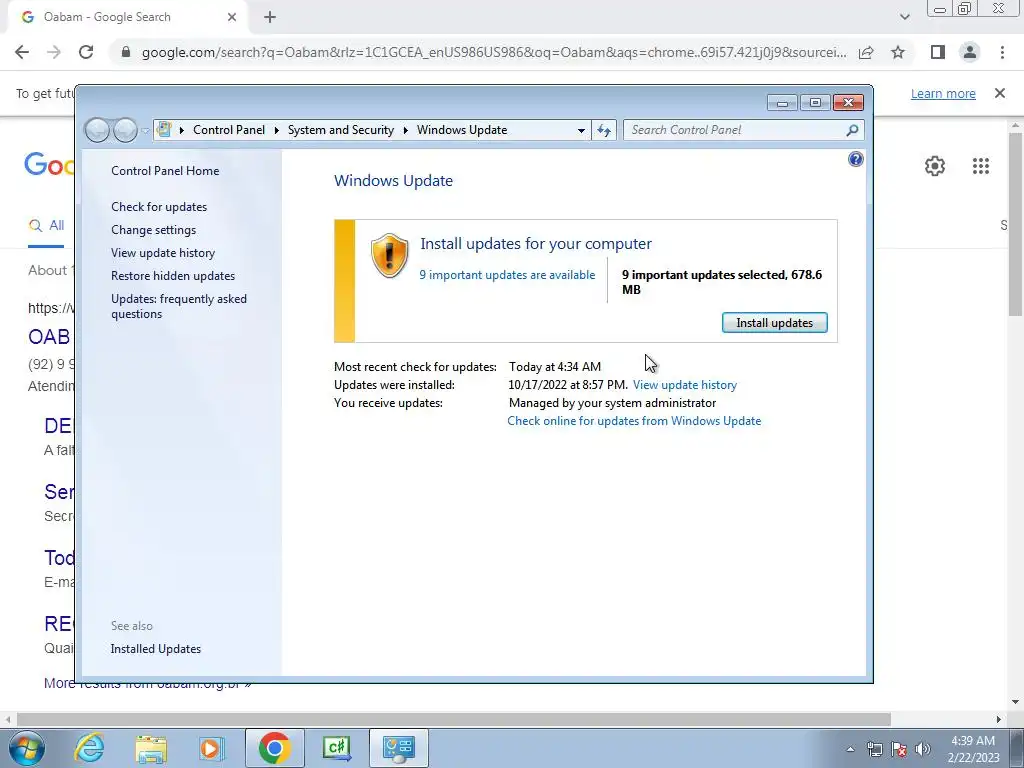1024x768 pixels.
Task: Click the help question mark icon
Action: pyautogui.click(x=856, y=159)
